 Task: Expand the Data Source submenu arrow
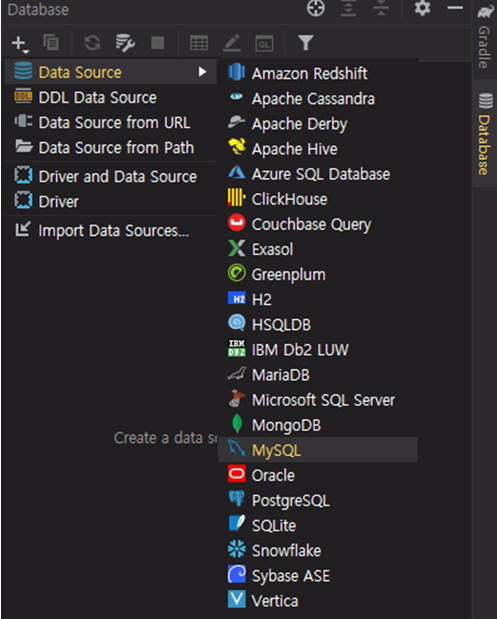203,72
